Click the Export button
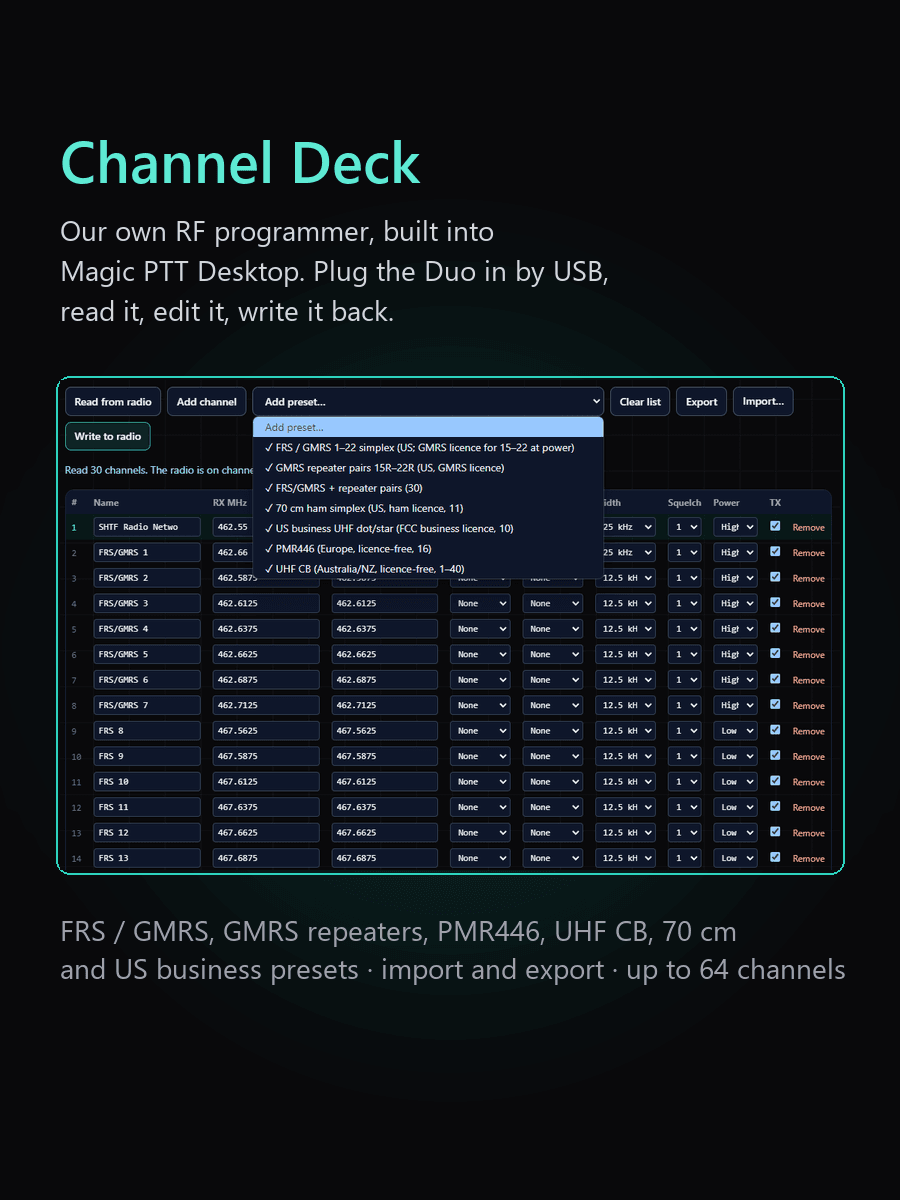Screen dimensions: 900x1200 click(x=701, y=402)
